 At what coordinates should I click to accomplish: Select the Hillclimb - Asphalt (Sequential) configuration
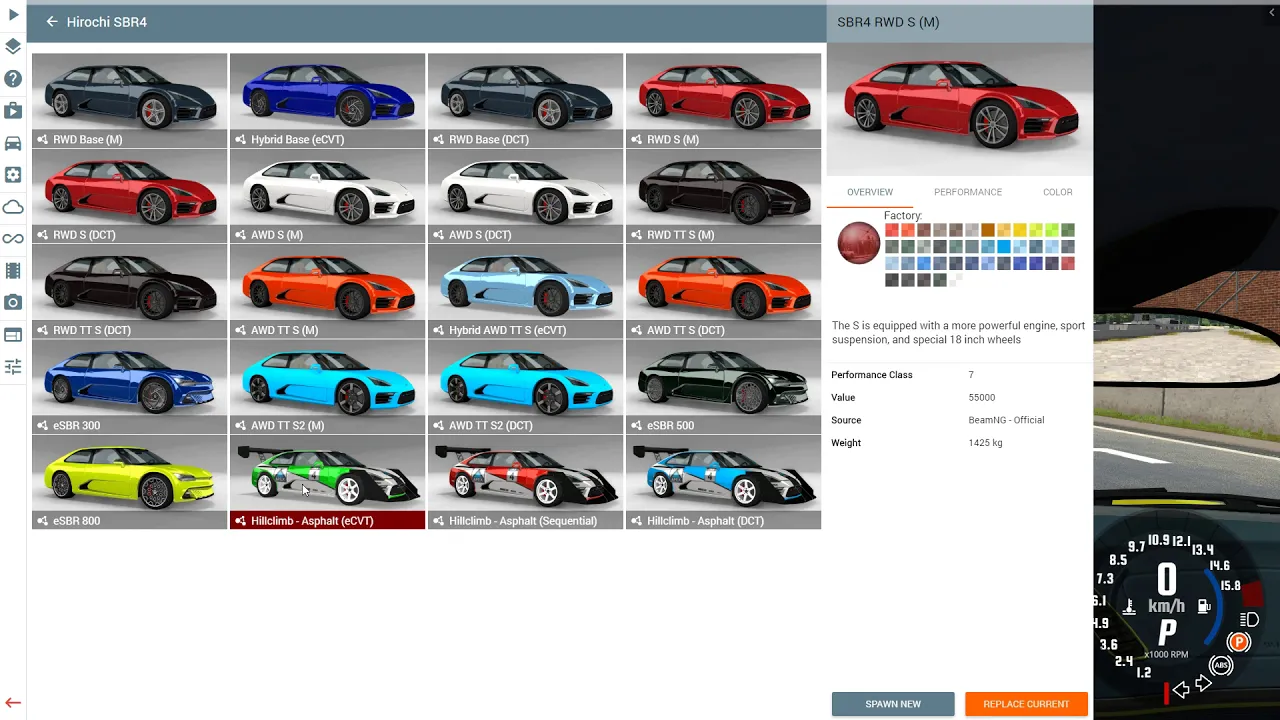[x=525, y=481]
